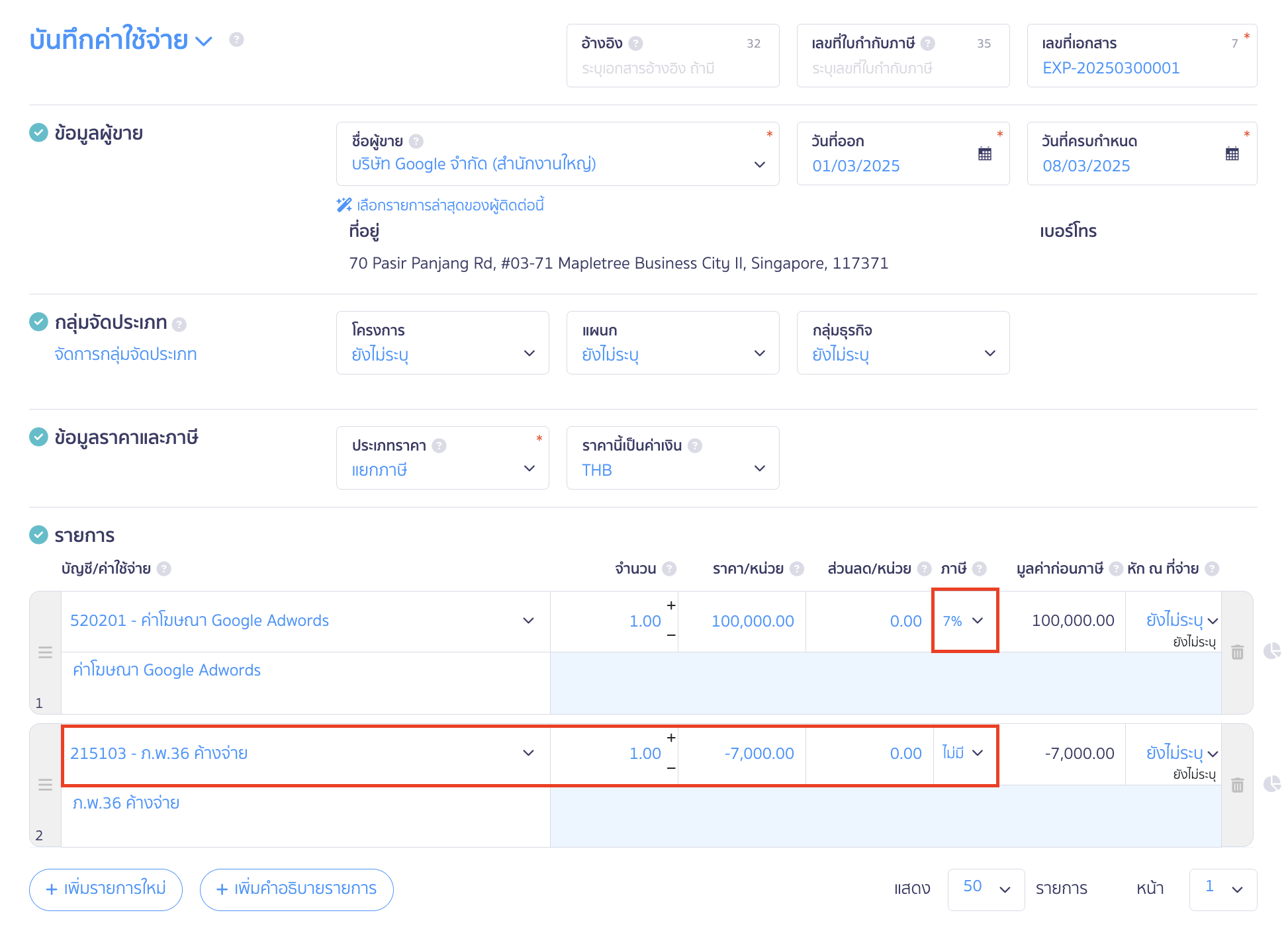
Task: Click help icon next to บัญชี/ค่าใช้จ่าย column
Action: pos(164,569)
